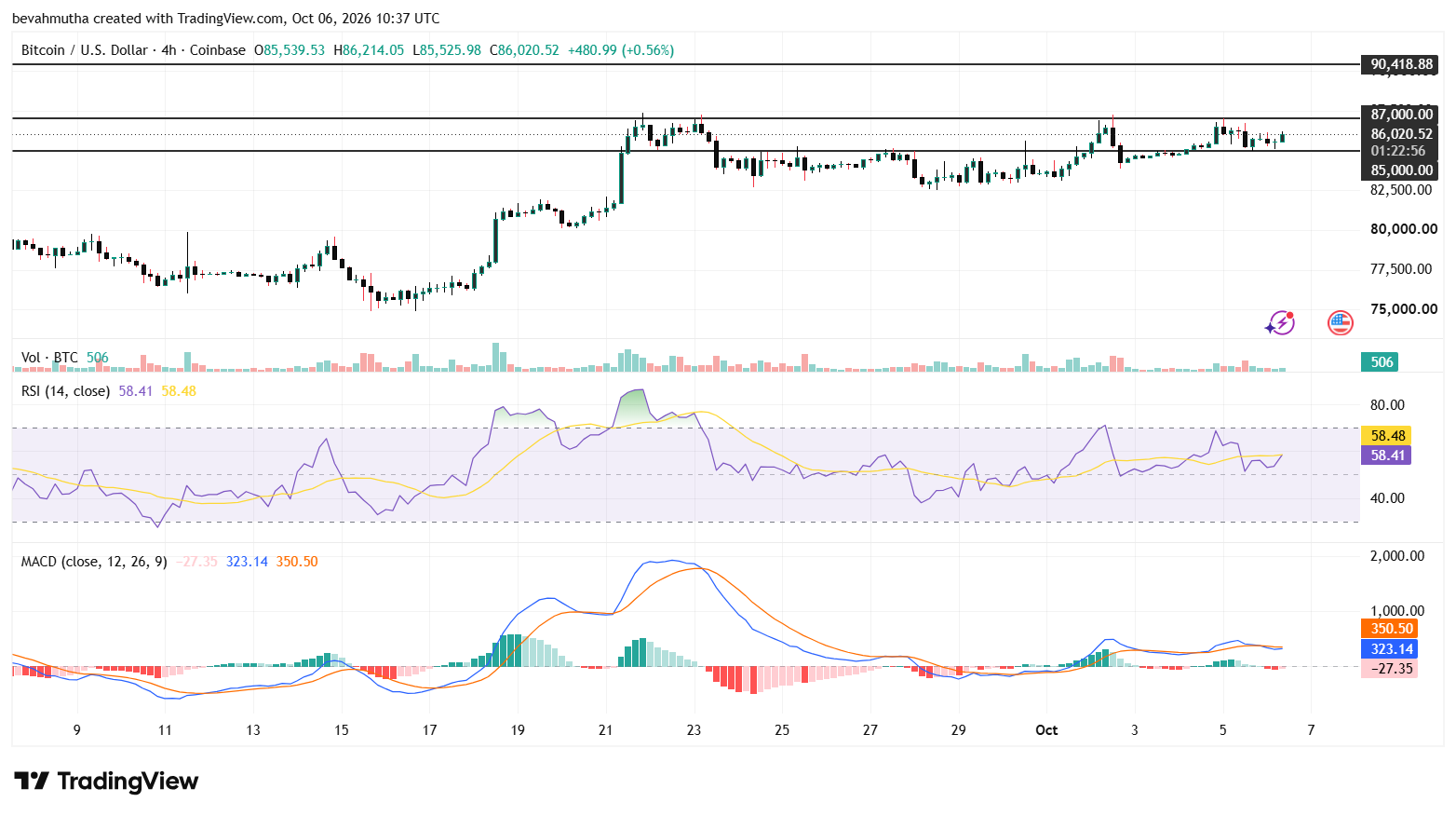
Task: Click the purple lightning events icon
Action: tap(1280, 323)
